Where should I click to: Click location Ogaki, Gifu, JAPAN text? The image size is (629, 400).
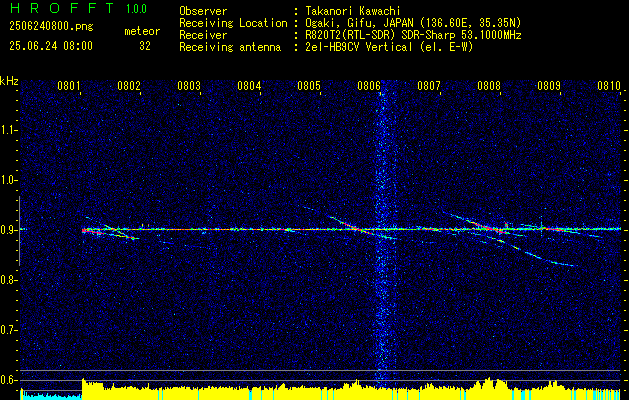pos(413,23)
